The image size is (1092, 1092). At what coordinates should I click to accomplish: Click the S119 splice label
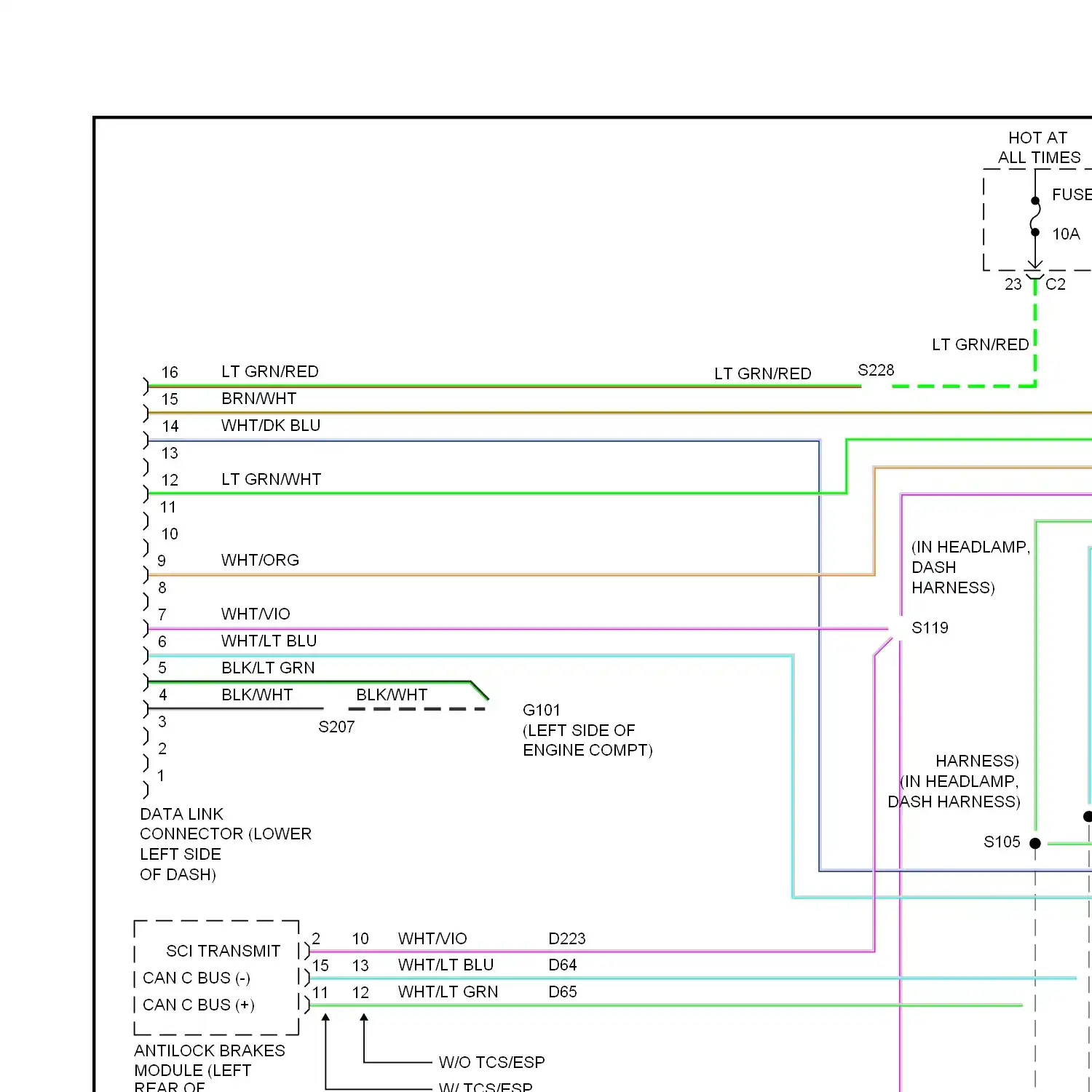[930, 628]
